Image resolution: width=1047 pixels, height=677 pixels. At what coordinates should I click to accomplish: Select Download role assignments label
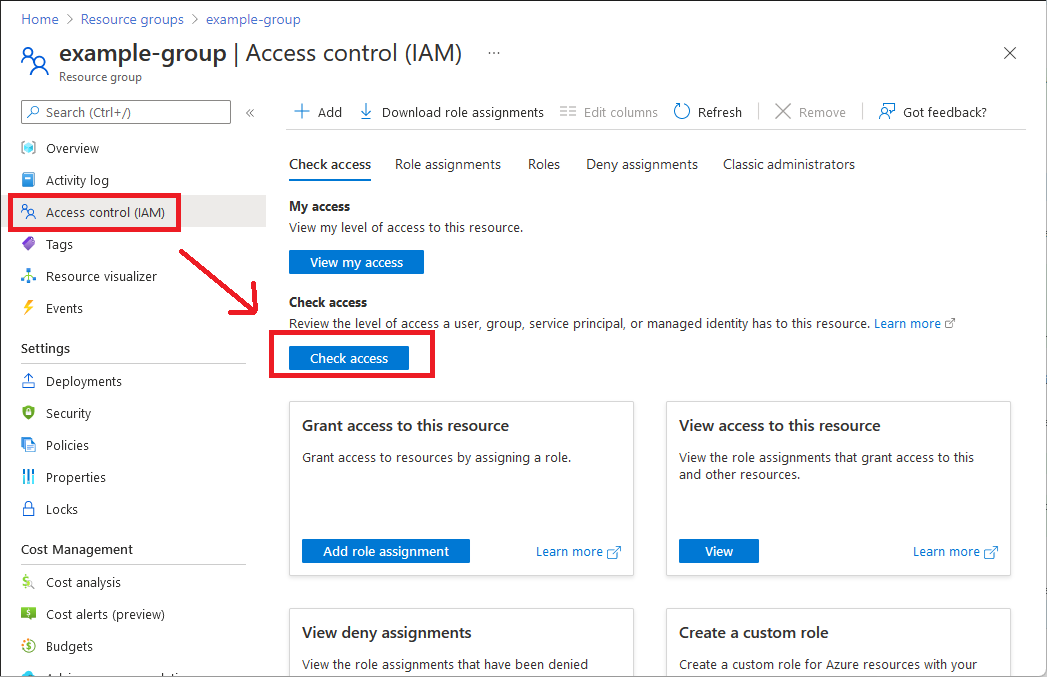pyautogui.click(x=463, y=112)
